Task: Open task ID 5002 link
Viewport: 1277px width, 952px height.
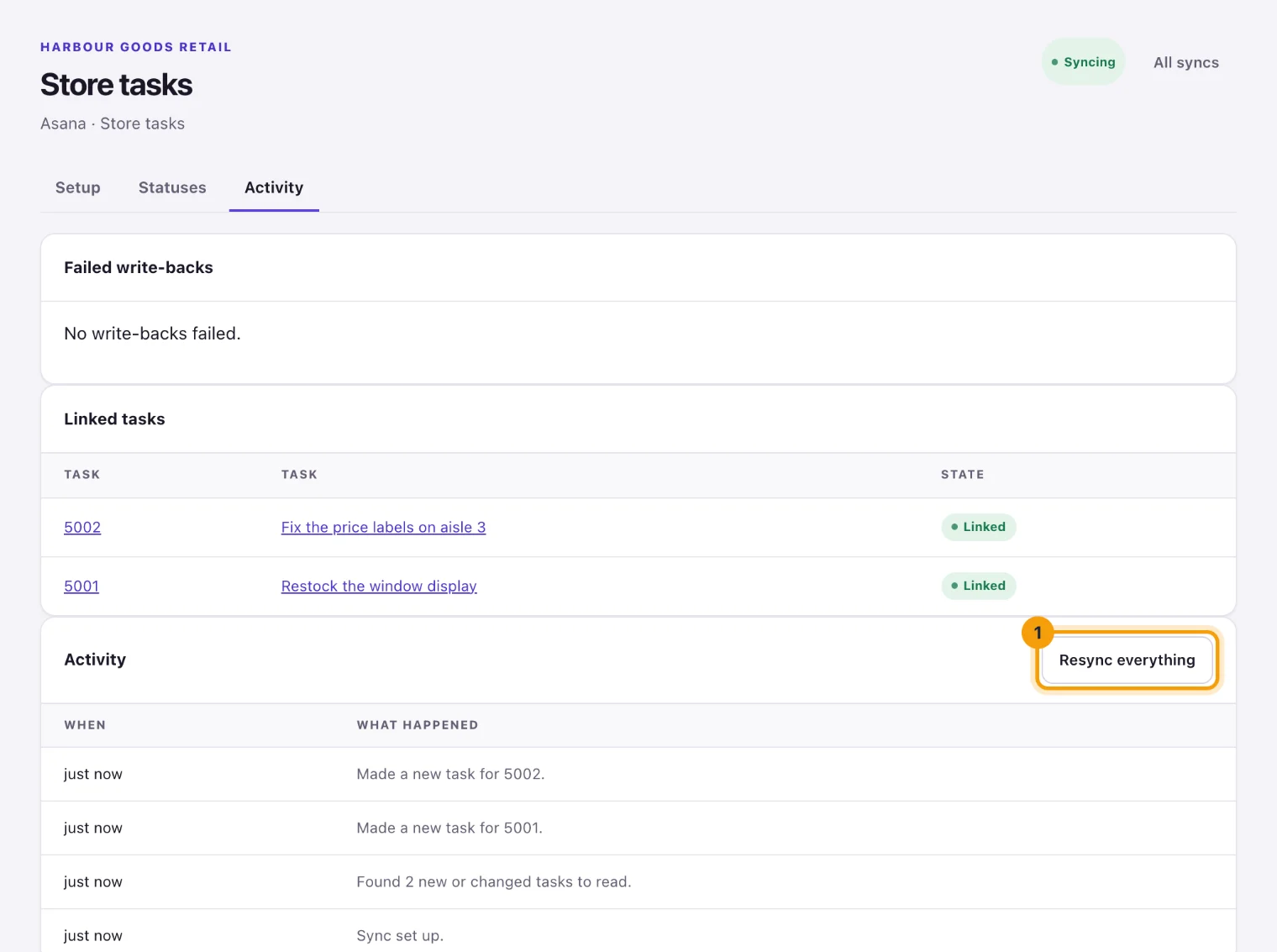Action: (x=82, y=527)
